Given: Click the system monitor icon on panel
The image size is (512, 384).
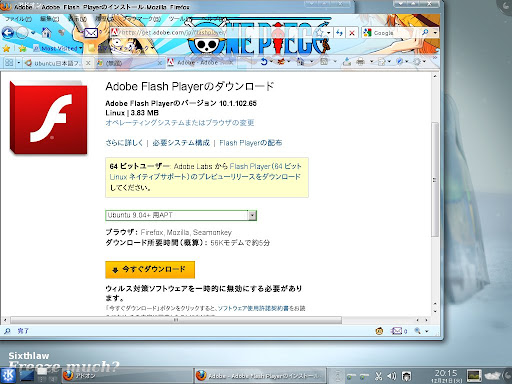Looking at the screenshot, I should pyautogui.click(x=474, y=376).
